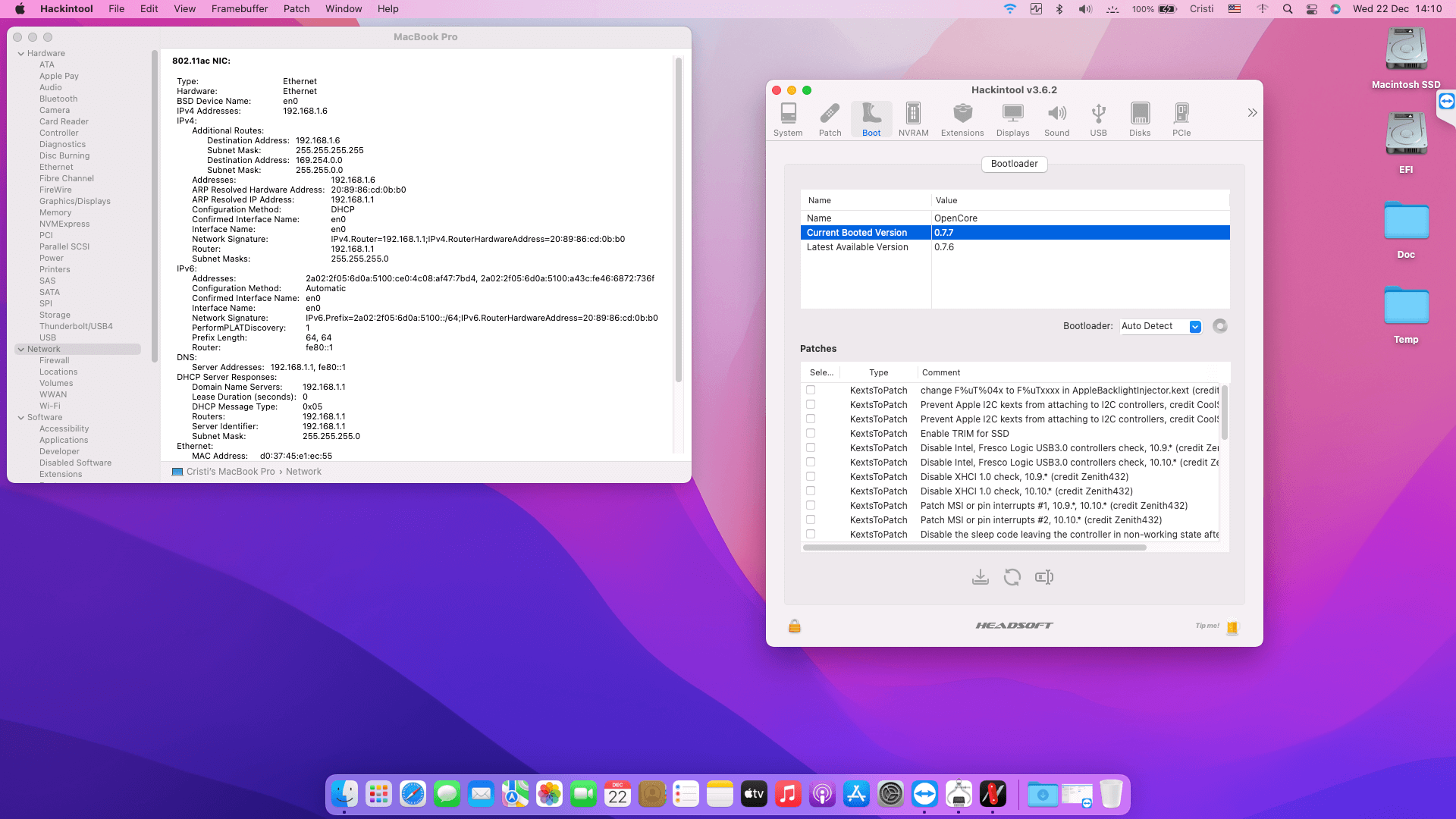Collapse the Hardware section in System Information
Viewport: 1456px width, 819px height.
pos(21,54)
